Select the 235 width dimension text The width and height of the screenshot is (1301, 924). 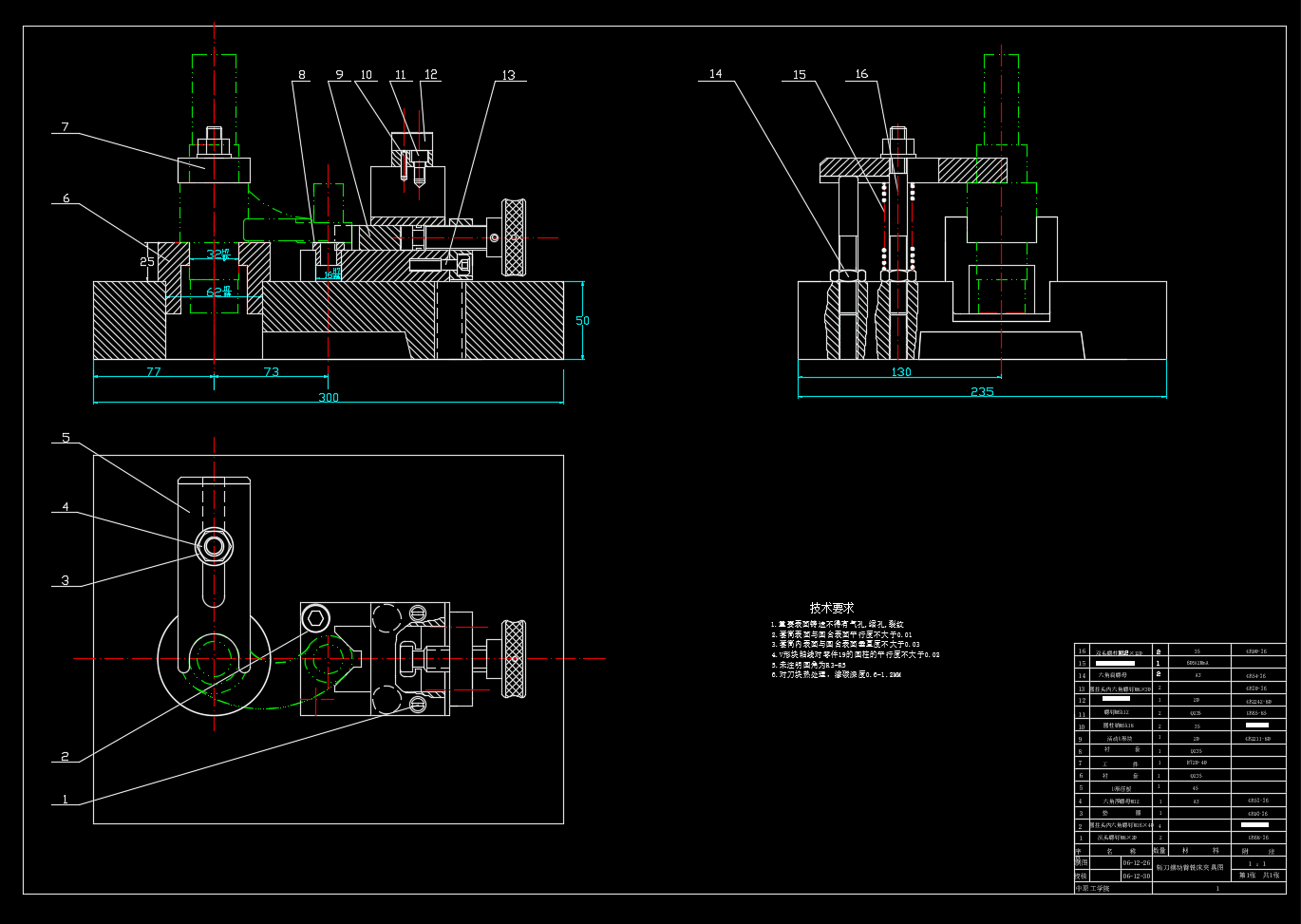click(x=982, y=391)
